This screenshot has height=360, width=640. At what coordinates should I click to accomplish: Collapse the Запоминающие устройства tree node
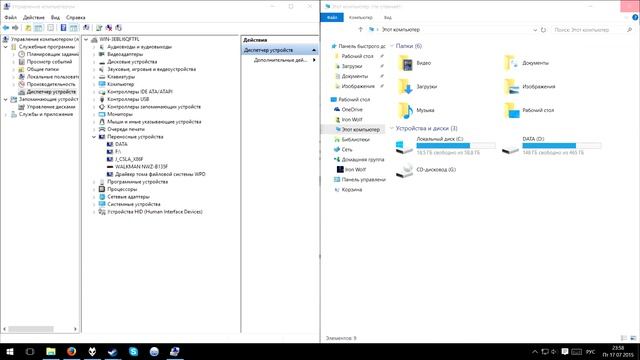[6, 99]
